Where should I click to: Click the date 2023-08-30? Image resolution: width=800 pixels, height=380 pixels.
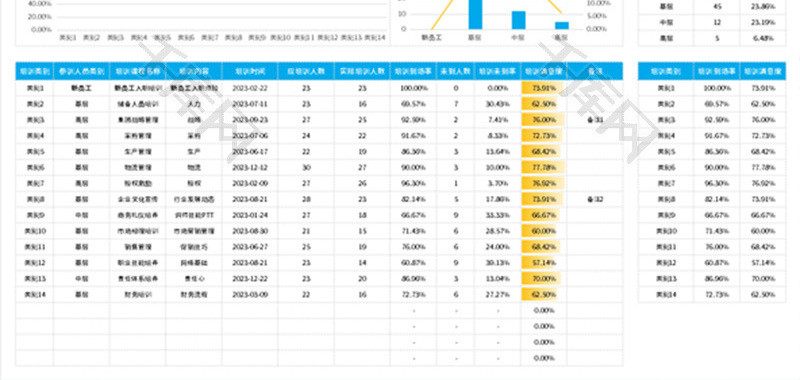point(249,231)
